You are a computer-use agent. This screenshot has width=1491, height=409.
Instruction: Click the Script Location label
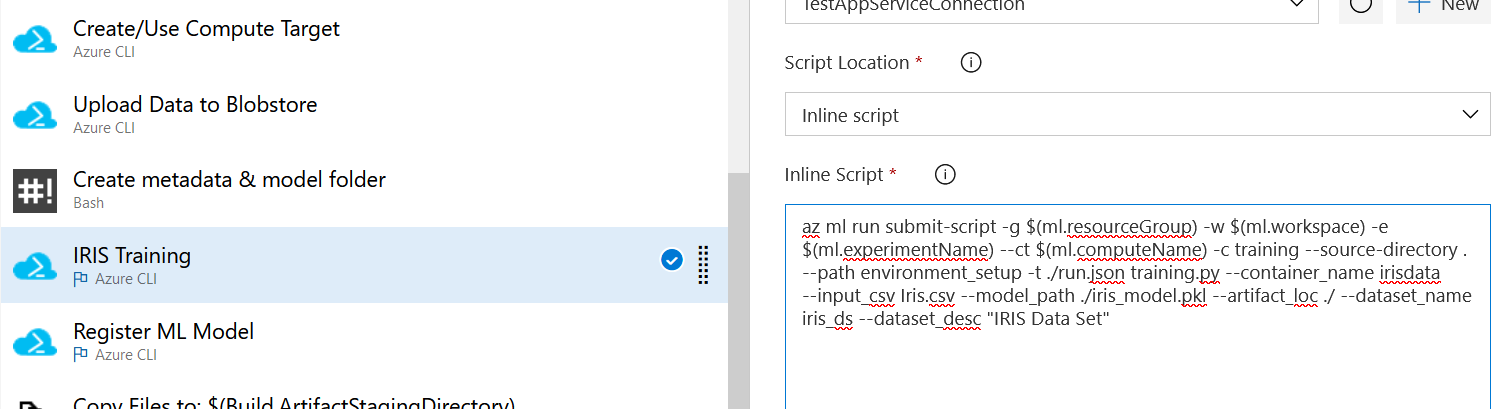coord(847,62)
